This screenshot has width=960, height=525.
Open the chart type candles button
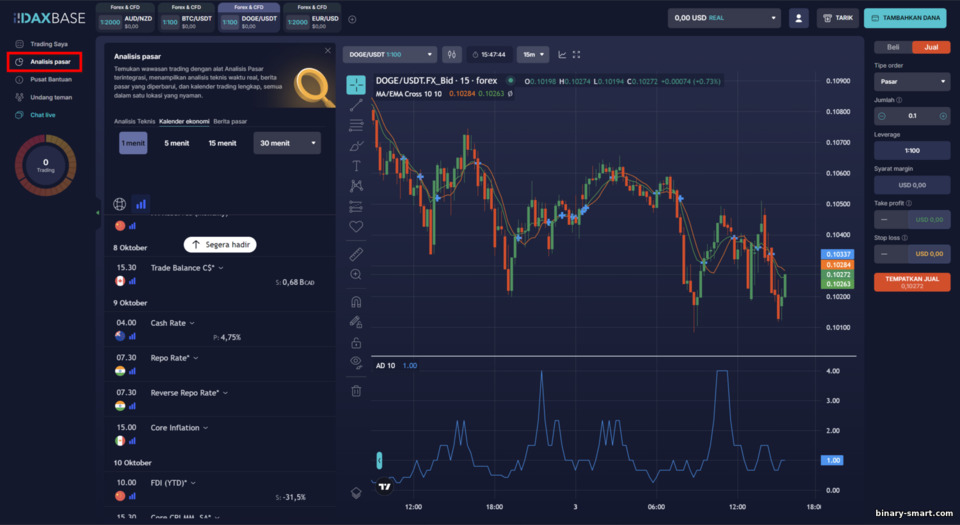coord(452,54)
